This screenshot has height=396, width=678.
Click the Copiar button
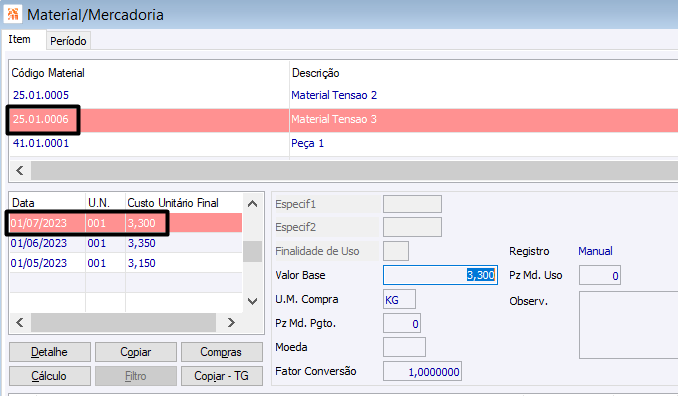click(136, 352)
